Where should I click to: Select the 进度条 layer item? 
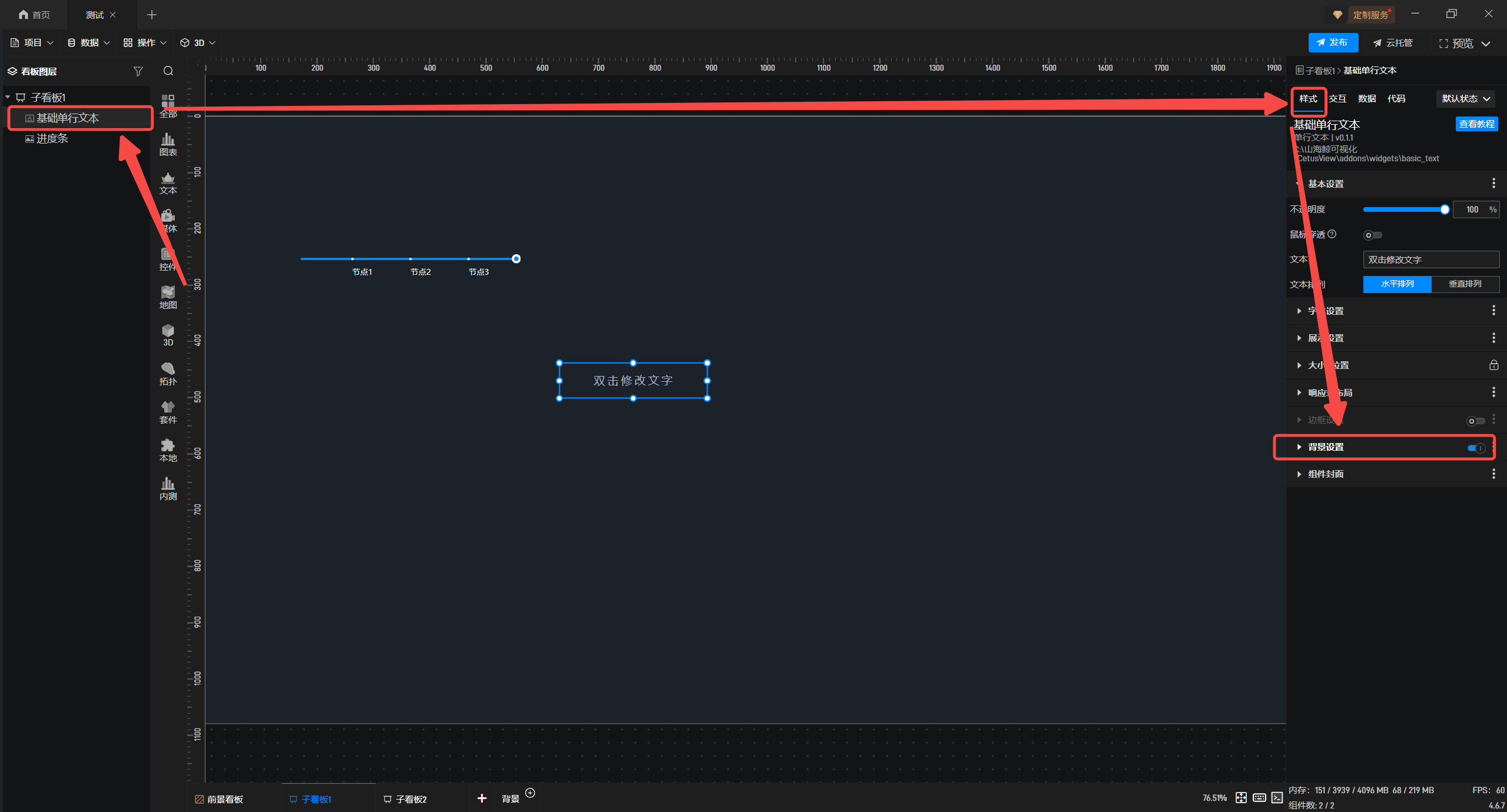(52, 139)
